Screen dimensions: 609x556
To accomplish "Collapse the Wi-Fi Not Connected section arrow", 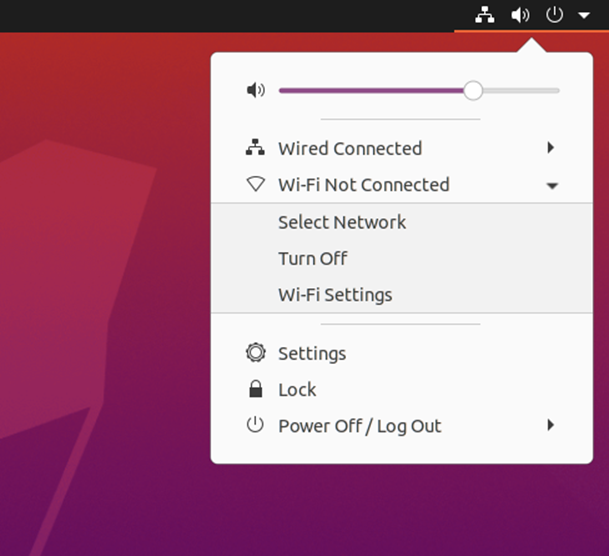I will pyautogui.click(x=552, y=186).
